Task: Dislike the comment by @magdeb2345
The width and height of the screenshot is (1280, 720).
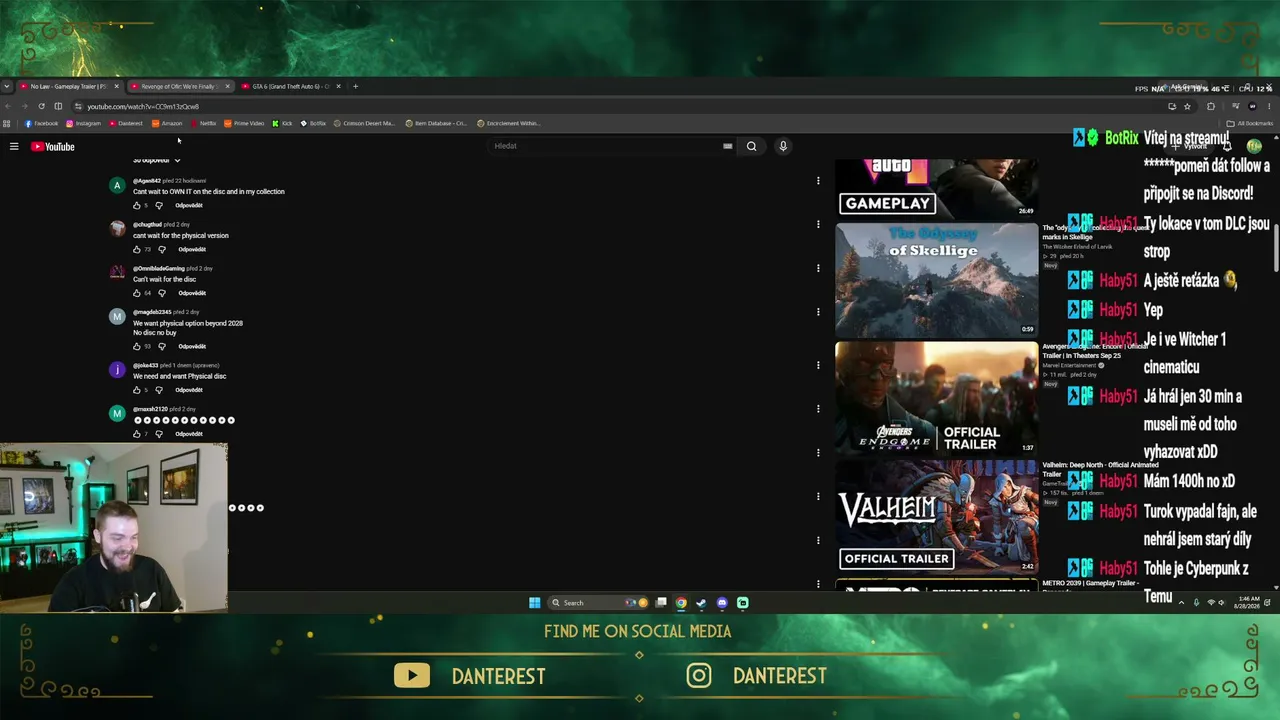Action: (162, 346)
